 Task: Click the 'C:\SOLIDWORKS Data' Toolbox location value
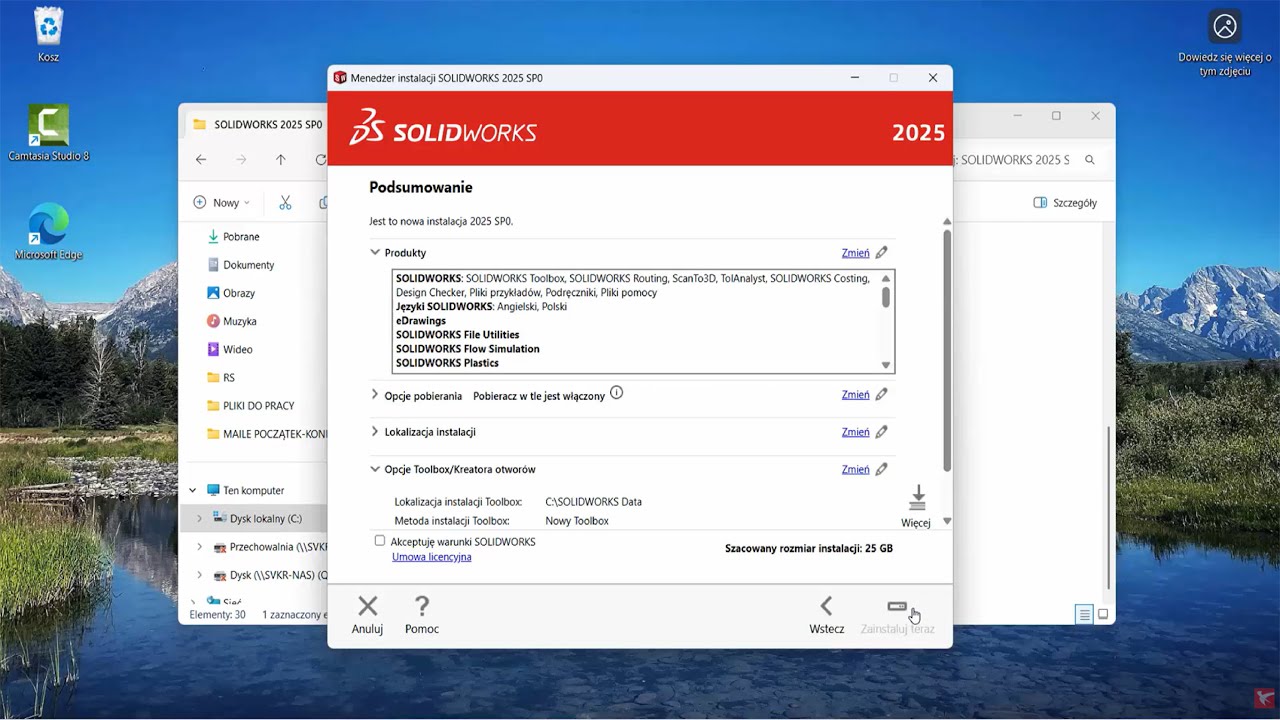(593, 502)
